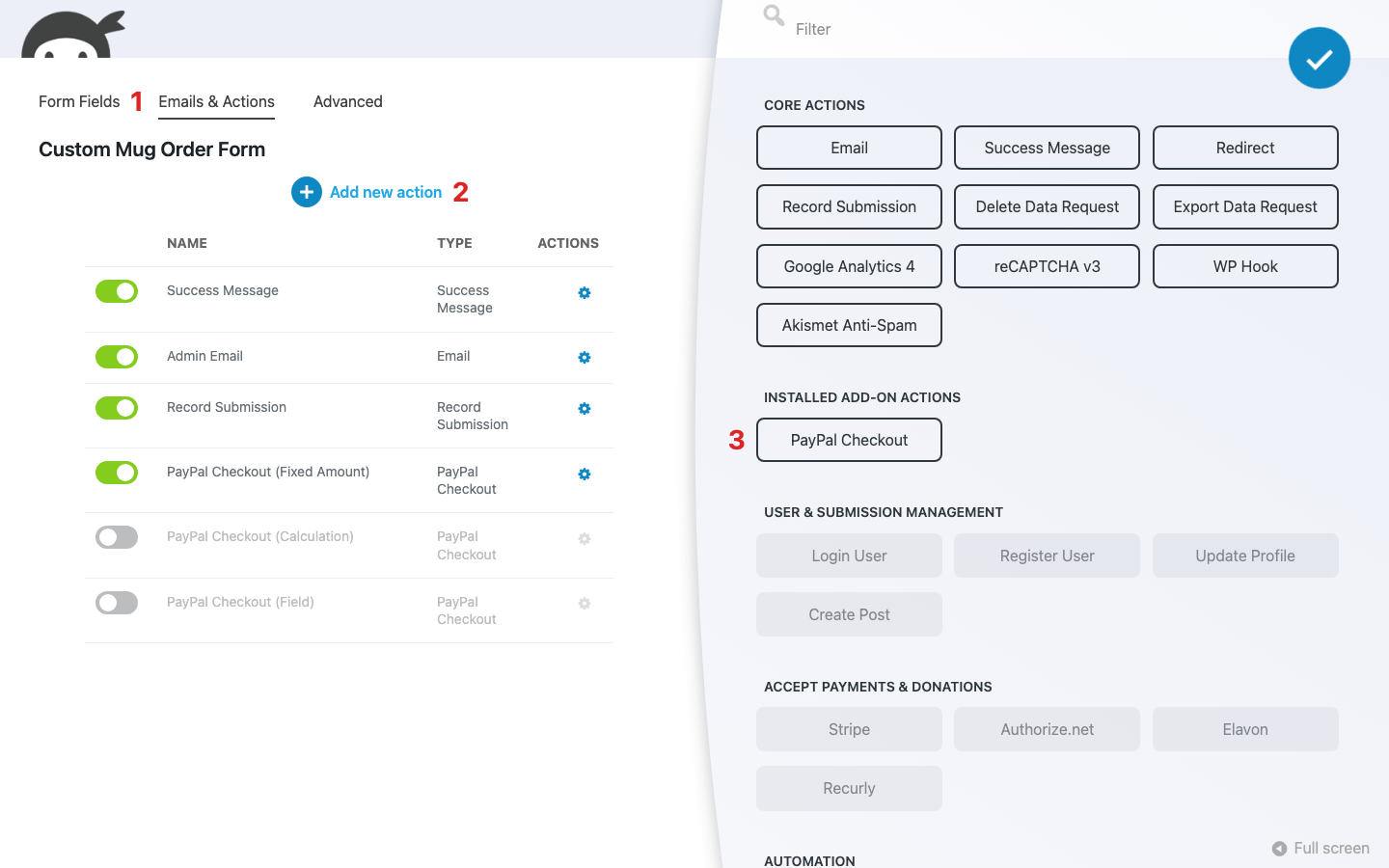Viewport: 1389px width, 868px height.
Task: Select PayPal Checkout (Field) row name
Action: point(240,602)
